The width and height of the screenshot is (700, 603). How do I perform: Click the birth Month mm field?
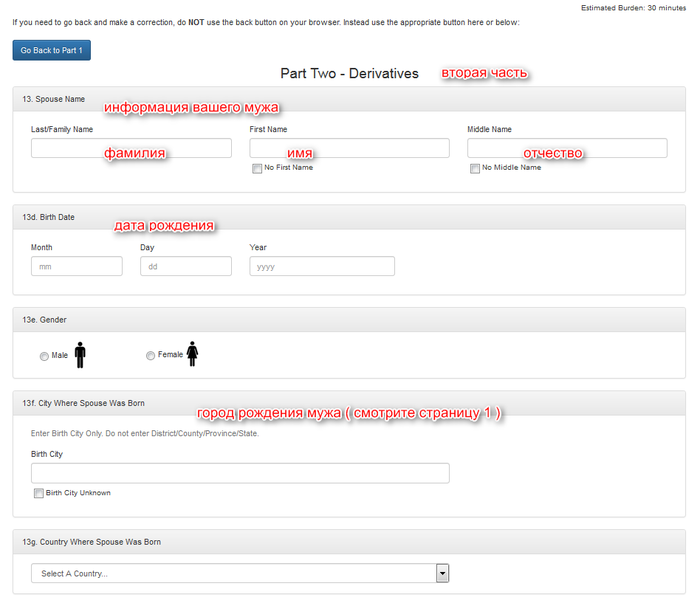click(77, 266)
